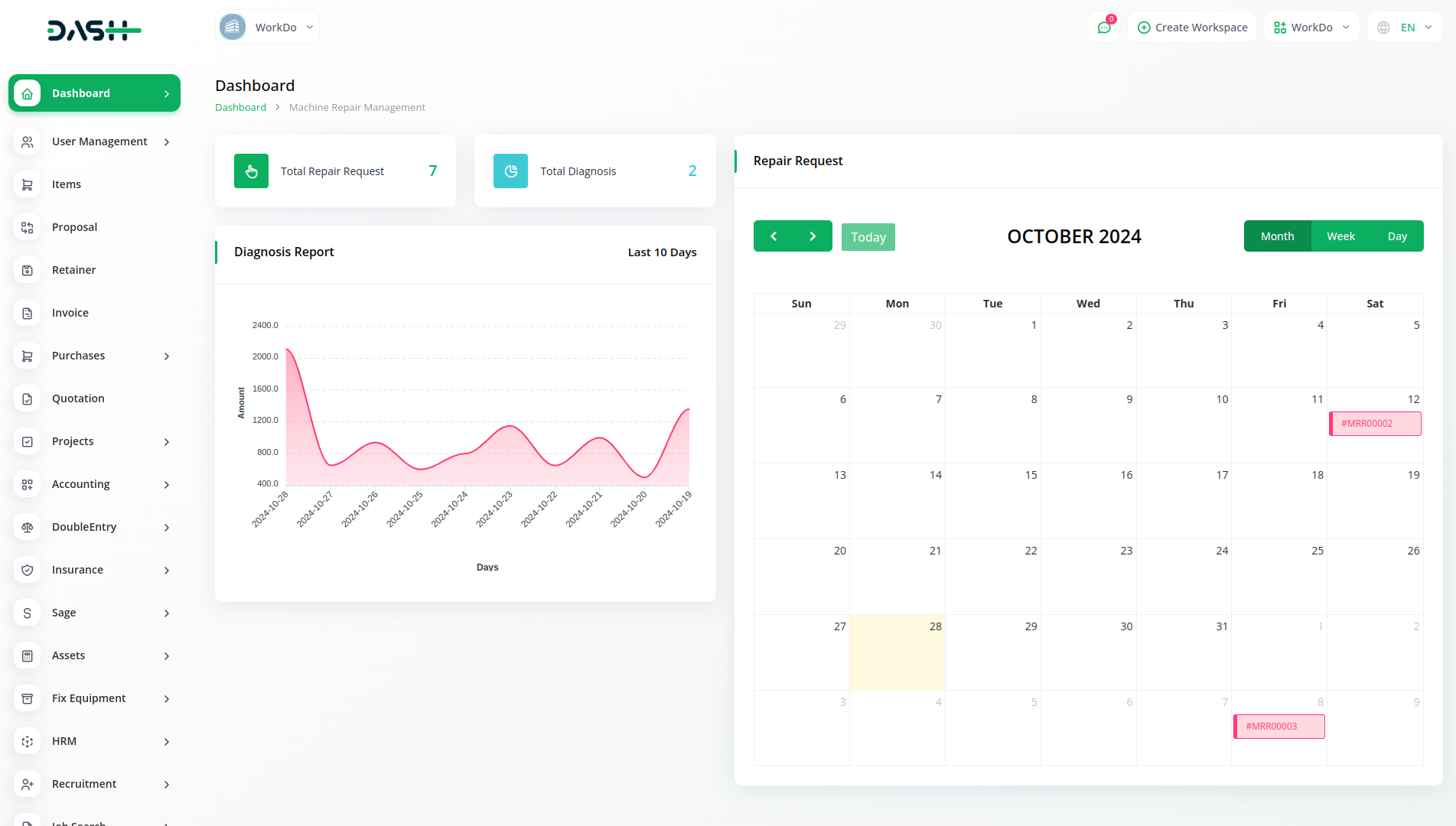This screenshot has width=1456, height=826.
Task: Click the Total Repair Request hand icon
Action: (251, 171)
